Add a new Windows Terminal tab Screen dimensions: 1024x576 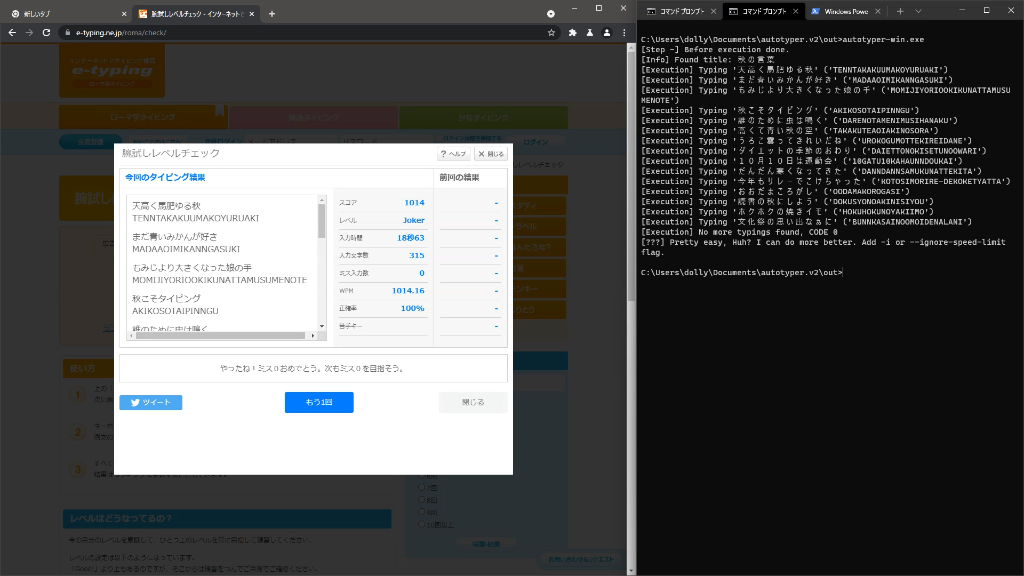[900, 11]
